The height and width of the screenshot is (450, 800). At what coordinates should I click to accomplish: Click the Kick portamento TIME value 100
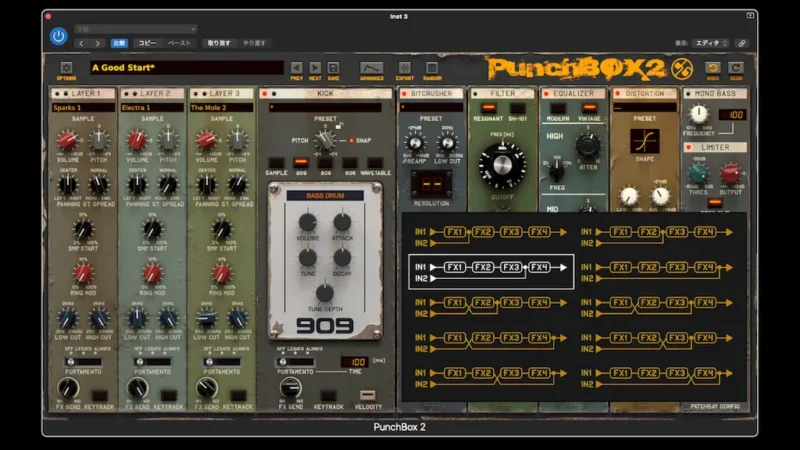[x=355, y=362]
